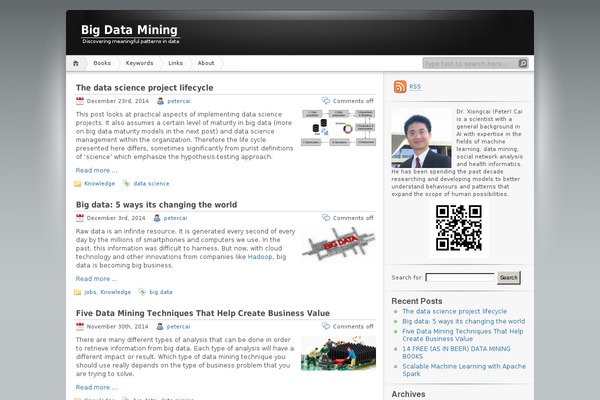Follow the Hadoop link in post text
This screenshot has width=600, height=400.
(x=260, y=257)
